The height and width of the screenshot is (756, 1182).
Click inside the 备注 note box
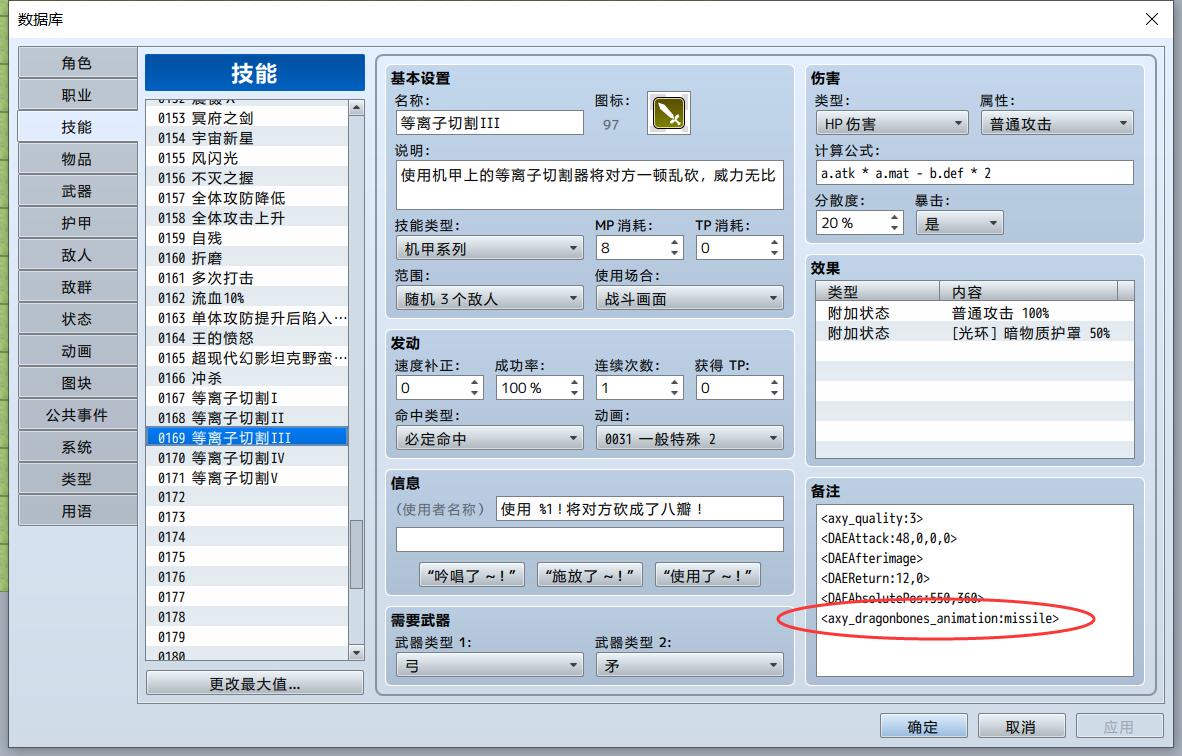(x=975, y=590)
